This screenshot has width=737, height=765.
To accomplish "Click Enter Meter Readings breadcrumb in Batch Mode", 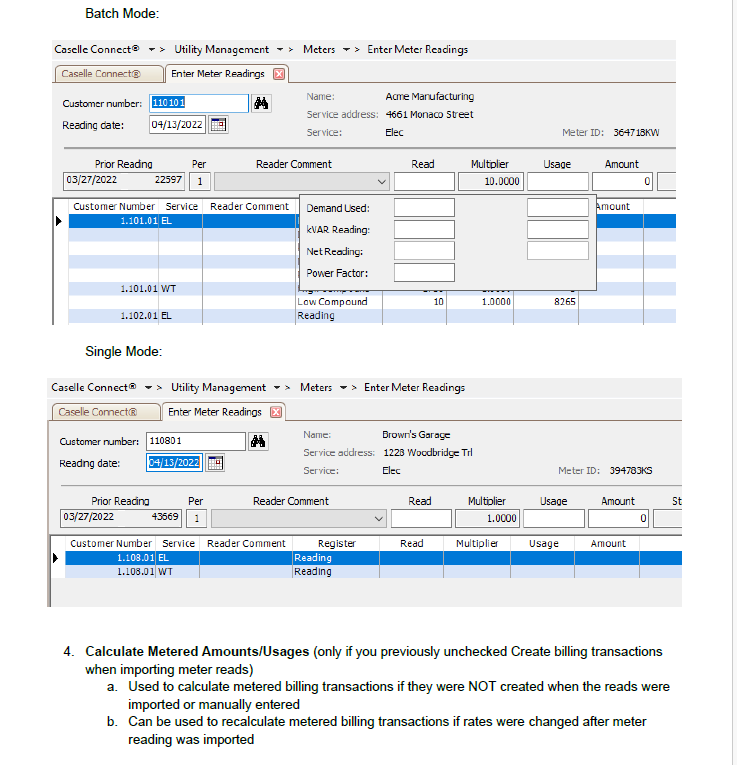I will tap(418, 50).
